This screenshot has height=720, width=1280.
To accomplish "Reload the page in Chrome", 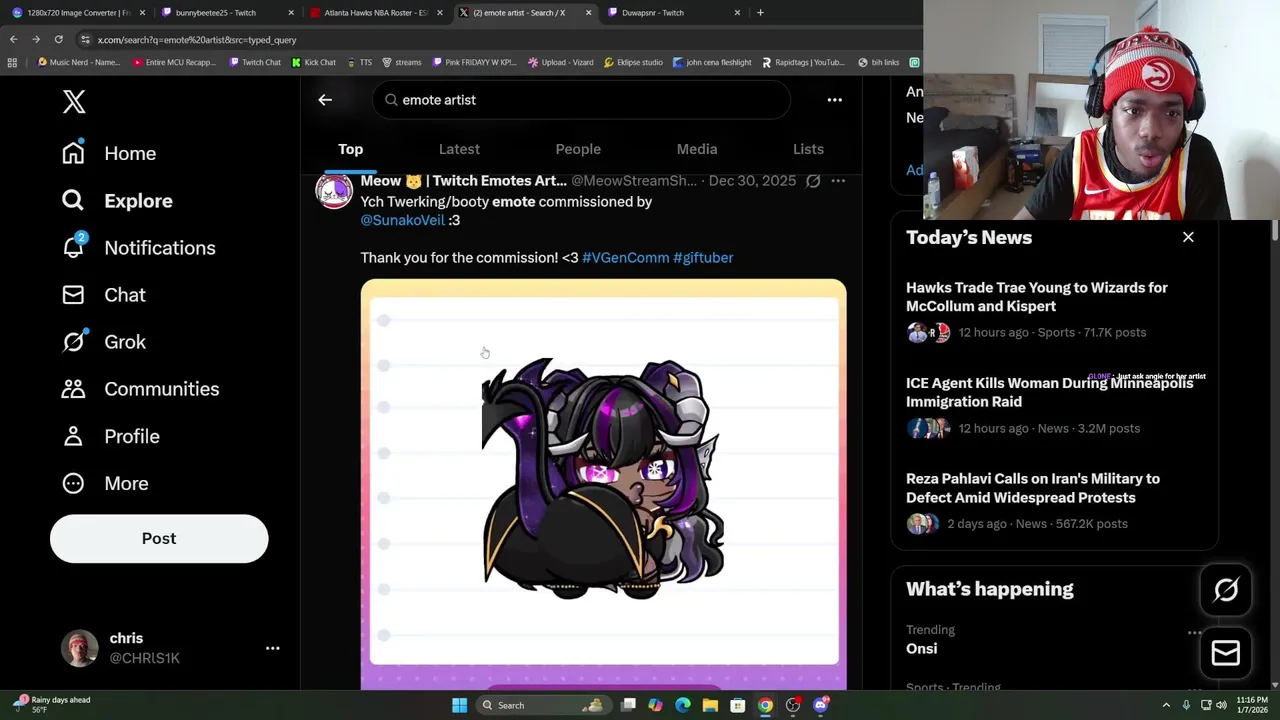I will pos(58,39).
